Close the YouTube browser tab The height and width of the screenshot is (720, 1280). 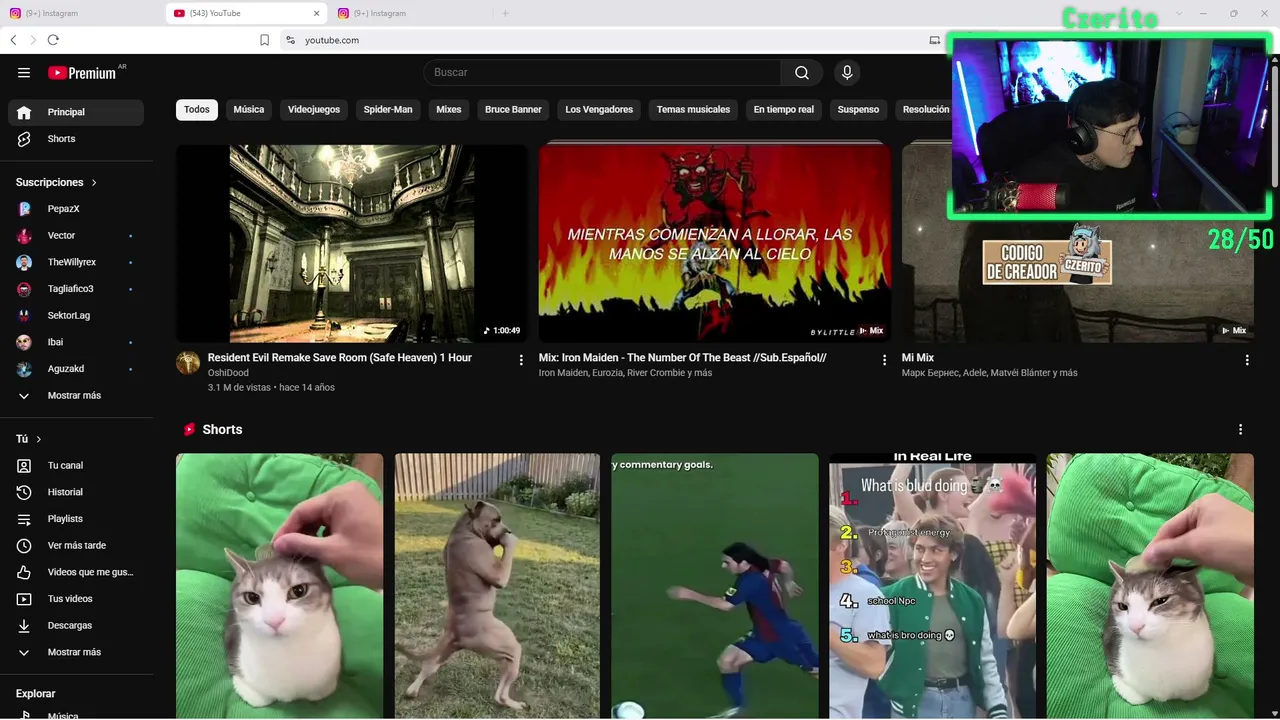tap(316, 13)
